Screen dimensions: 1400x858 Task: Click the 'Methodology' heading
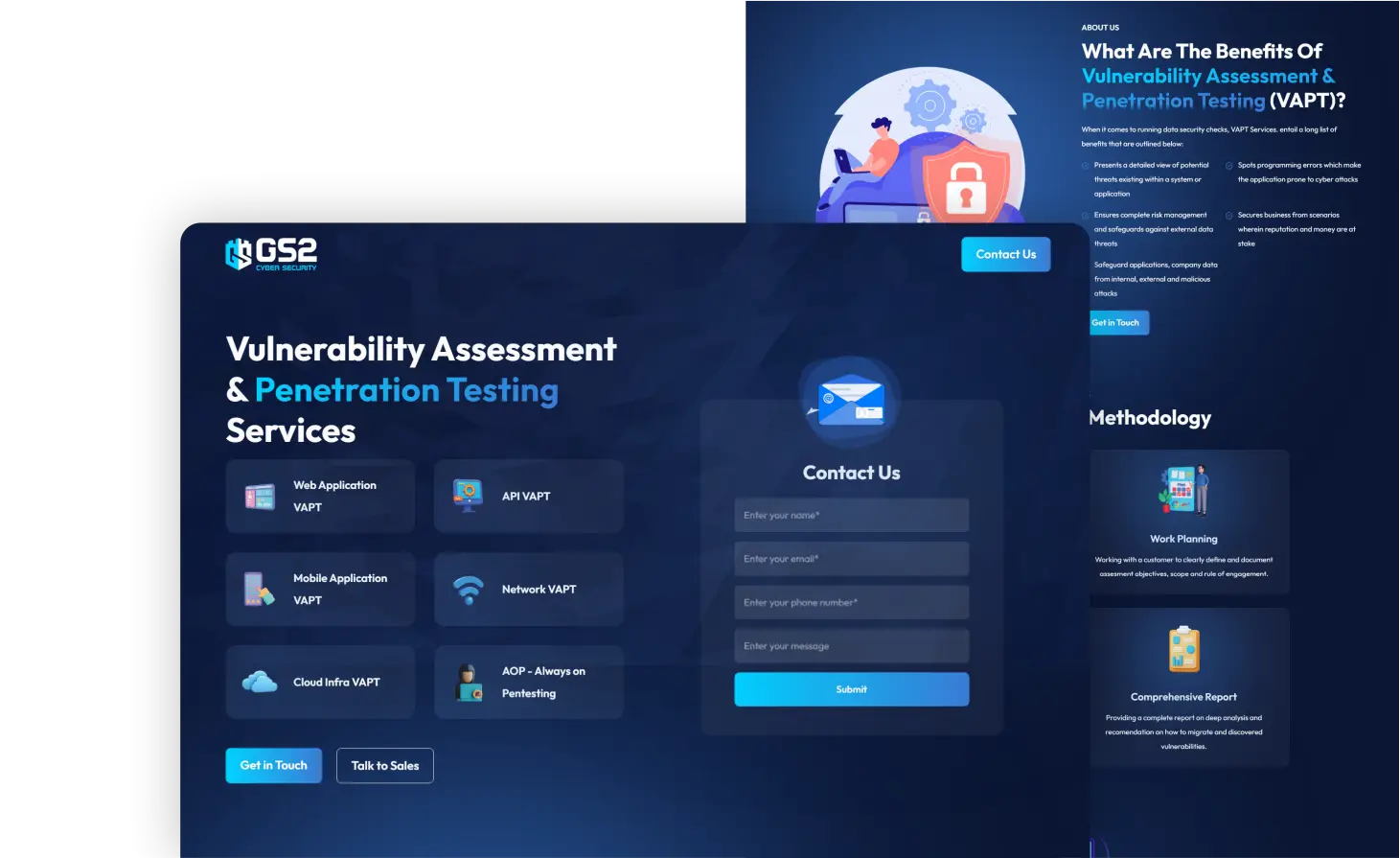(1150, 418)
